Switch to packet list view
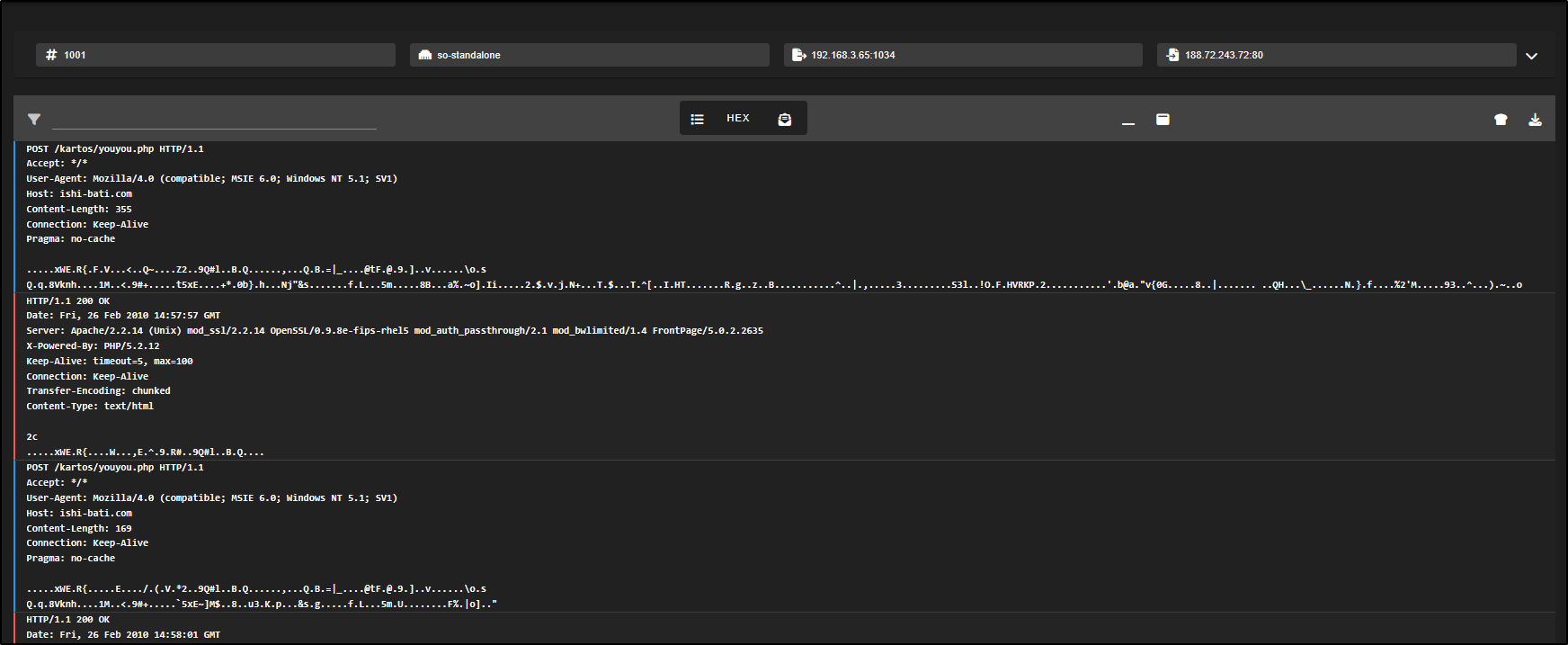1568x645 pixels. pos(697,119)
